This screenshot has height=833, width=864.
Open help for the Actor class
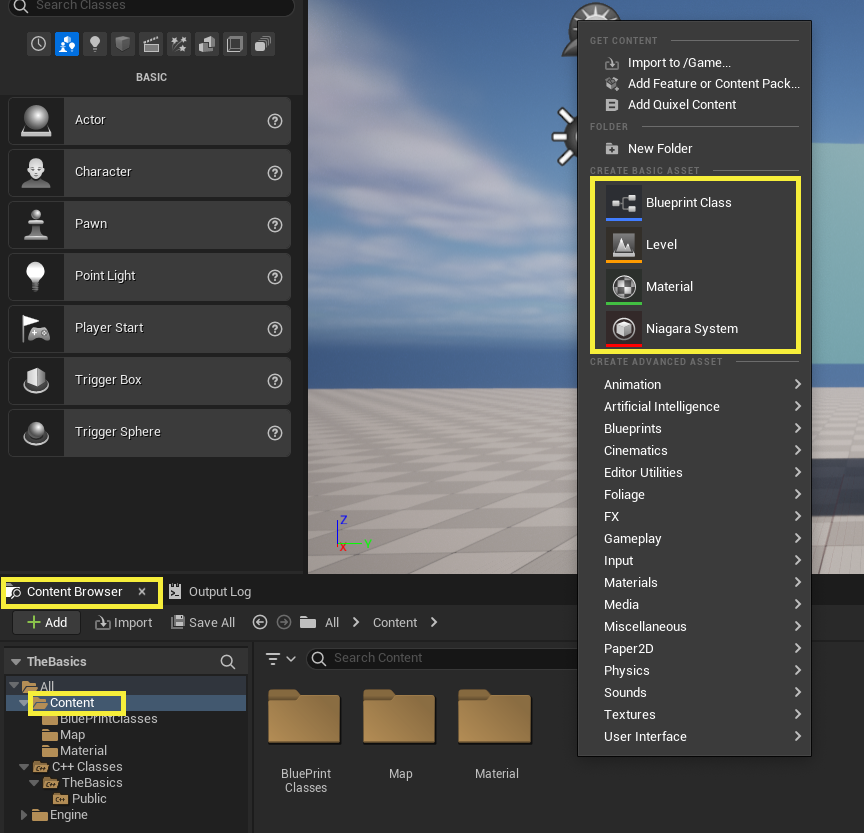(275, 121)
